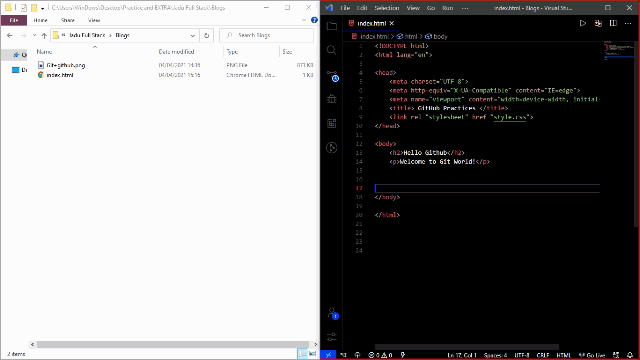Open the Source Control view in VS Code
The image size is (640, 360).
[332, 76]
